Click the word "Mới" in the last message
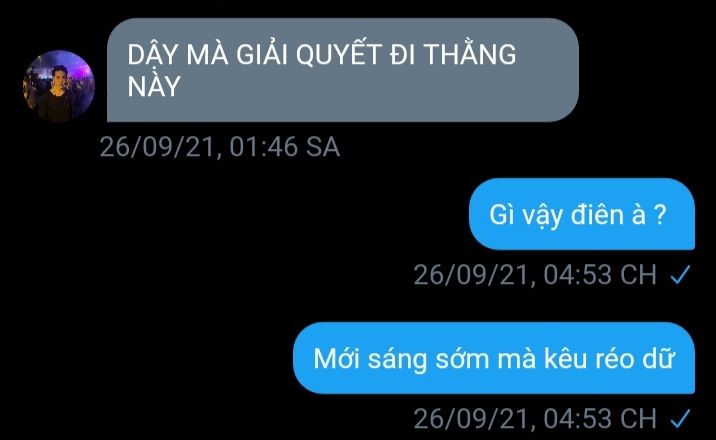716x440 pixels. (337, 358)
